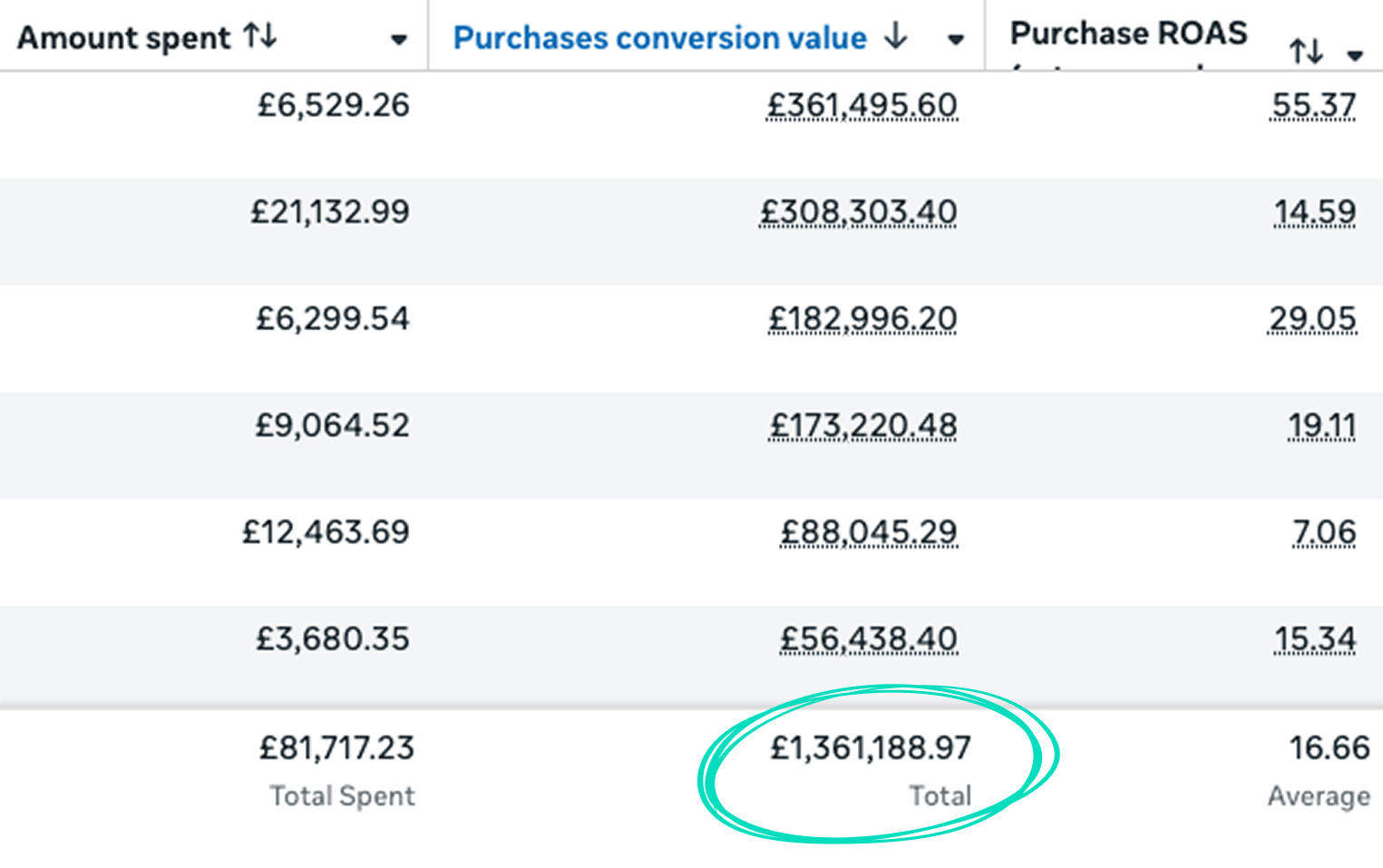Click the descending sort arrow on Purchases conversion value

[897, 37]
